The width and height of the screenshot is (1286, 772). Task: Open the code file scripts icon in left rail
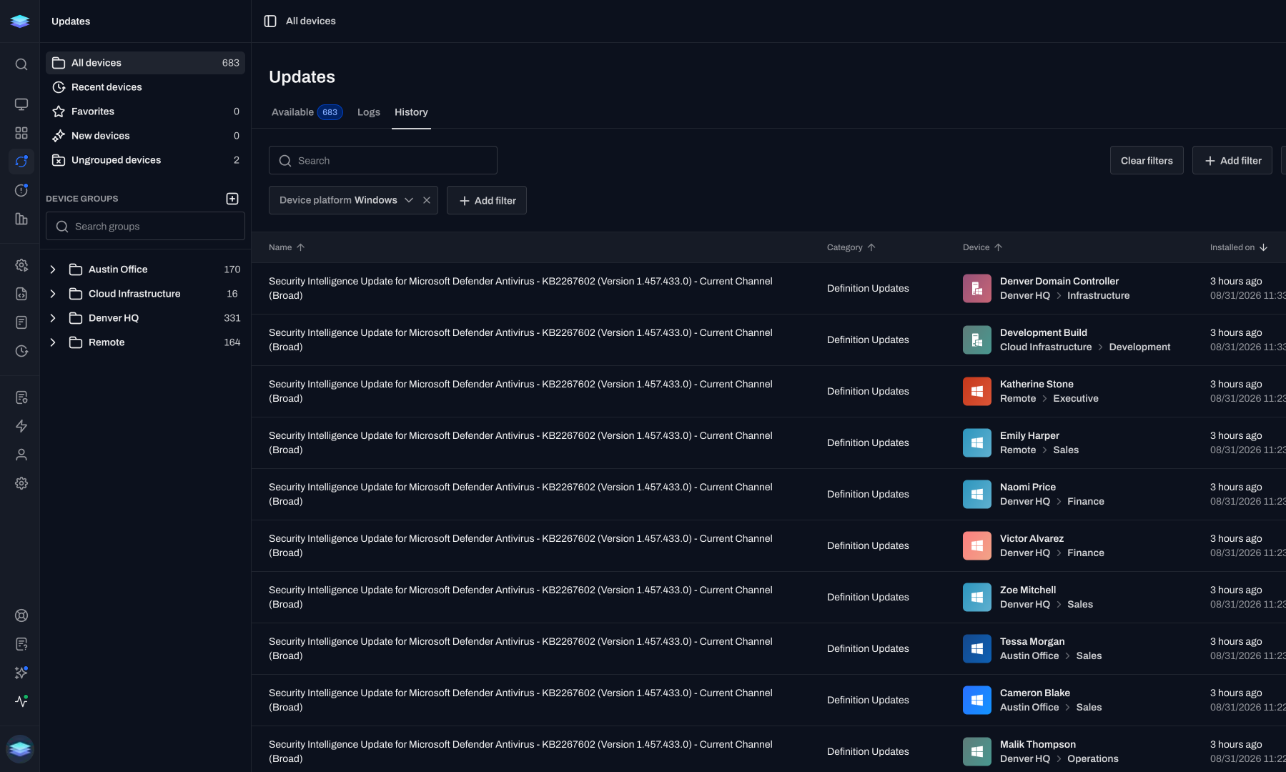(x=21, y=294)
